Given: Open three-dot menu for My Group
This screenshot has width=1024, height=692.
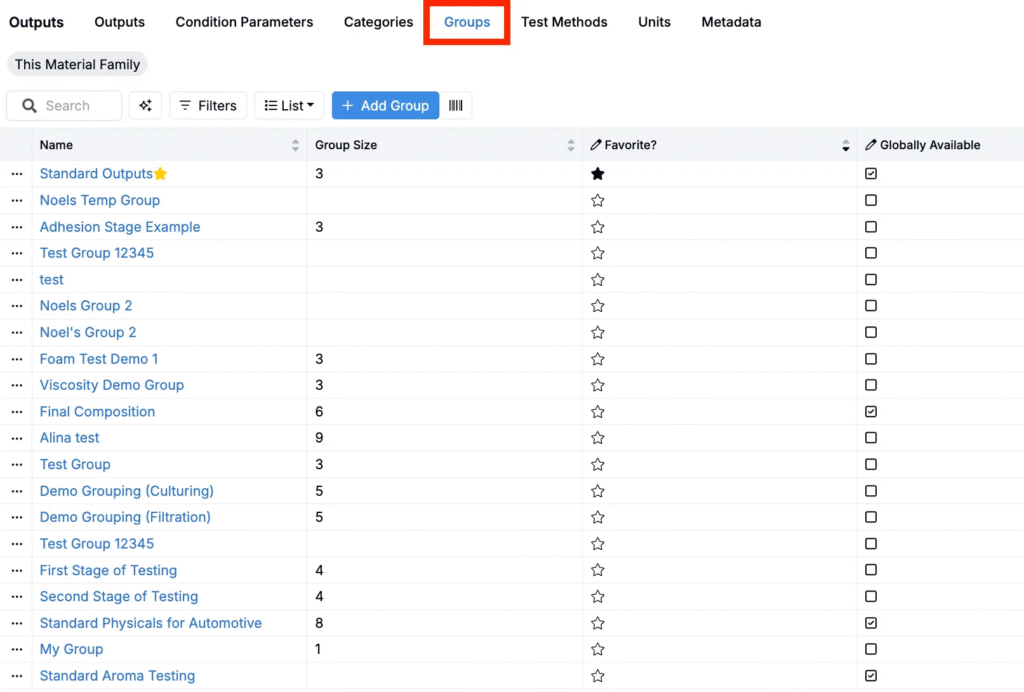Looking at the screenshot, I should pyautogui.click(x=17, y=650).
